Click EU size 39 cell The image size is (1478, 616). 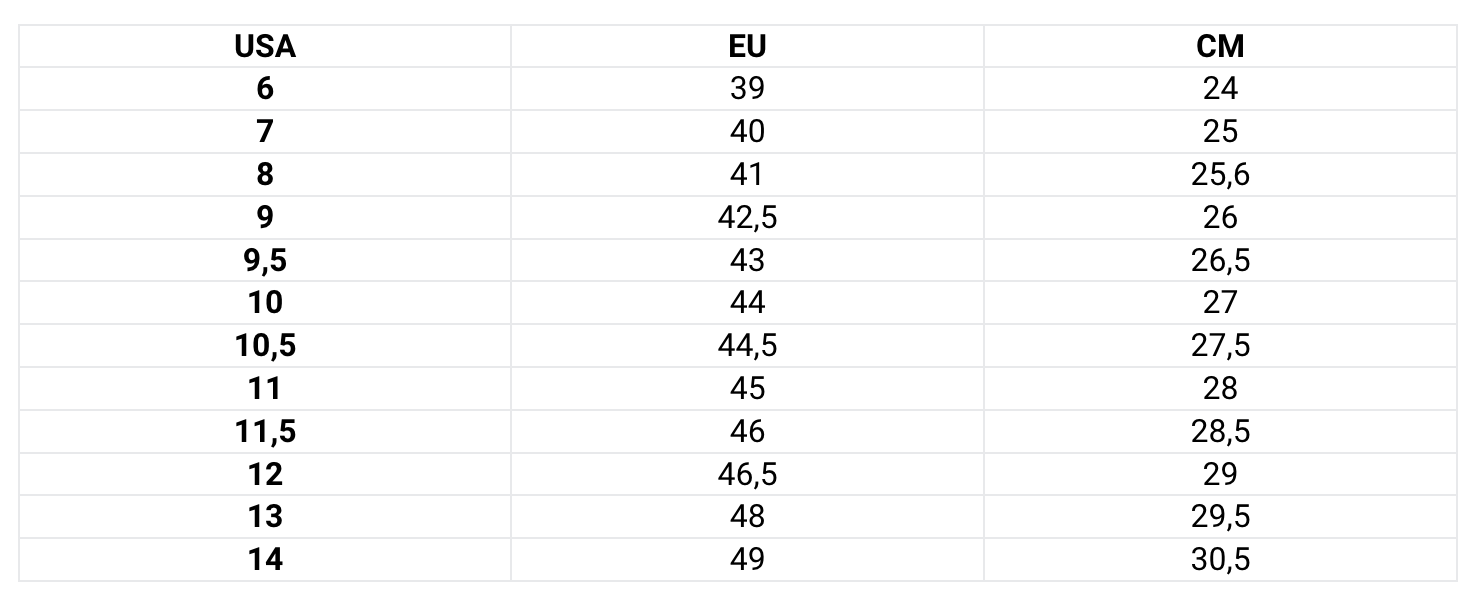point(747,89)
